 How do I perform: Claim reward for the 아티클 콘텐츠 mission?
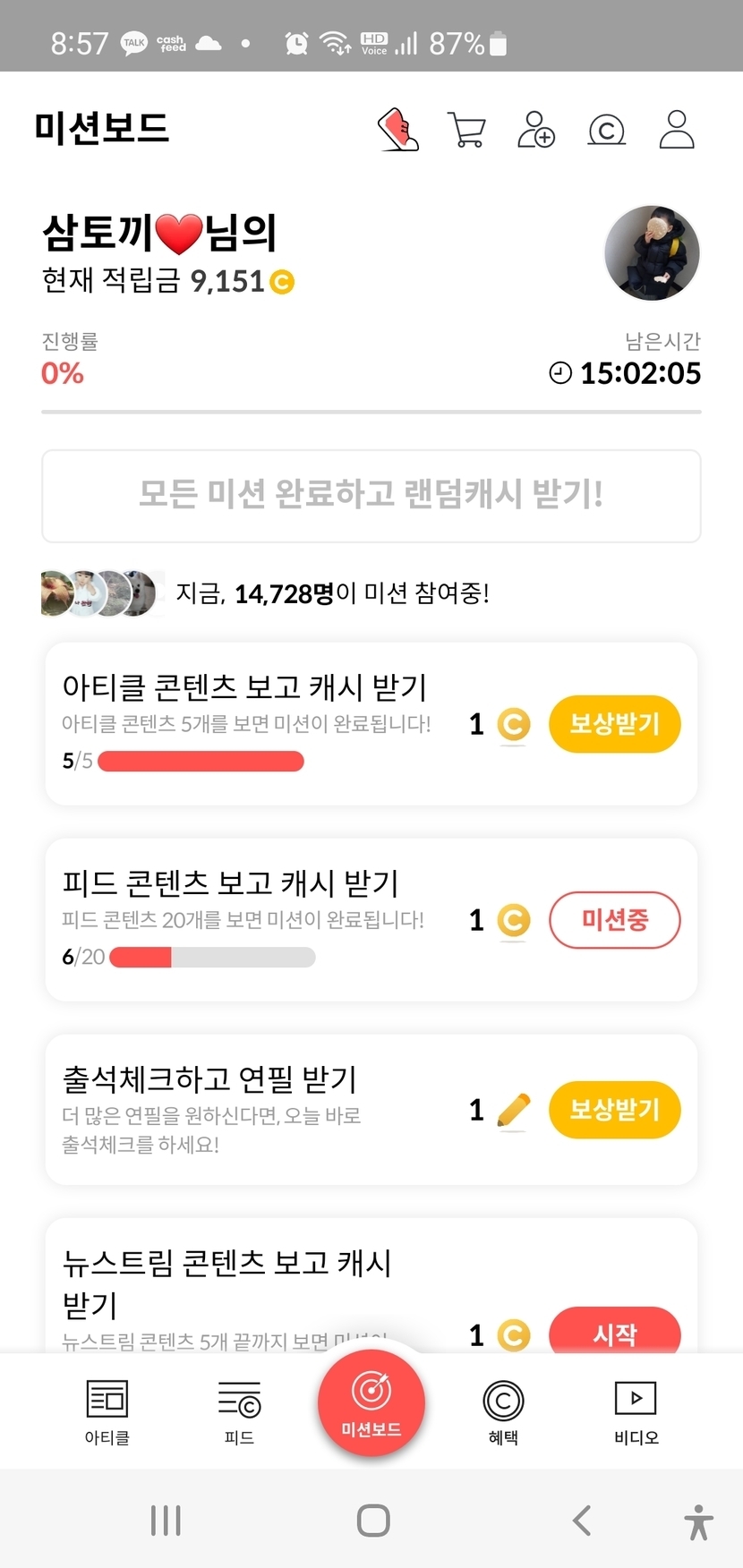tap(614, 724)
